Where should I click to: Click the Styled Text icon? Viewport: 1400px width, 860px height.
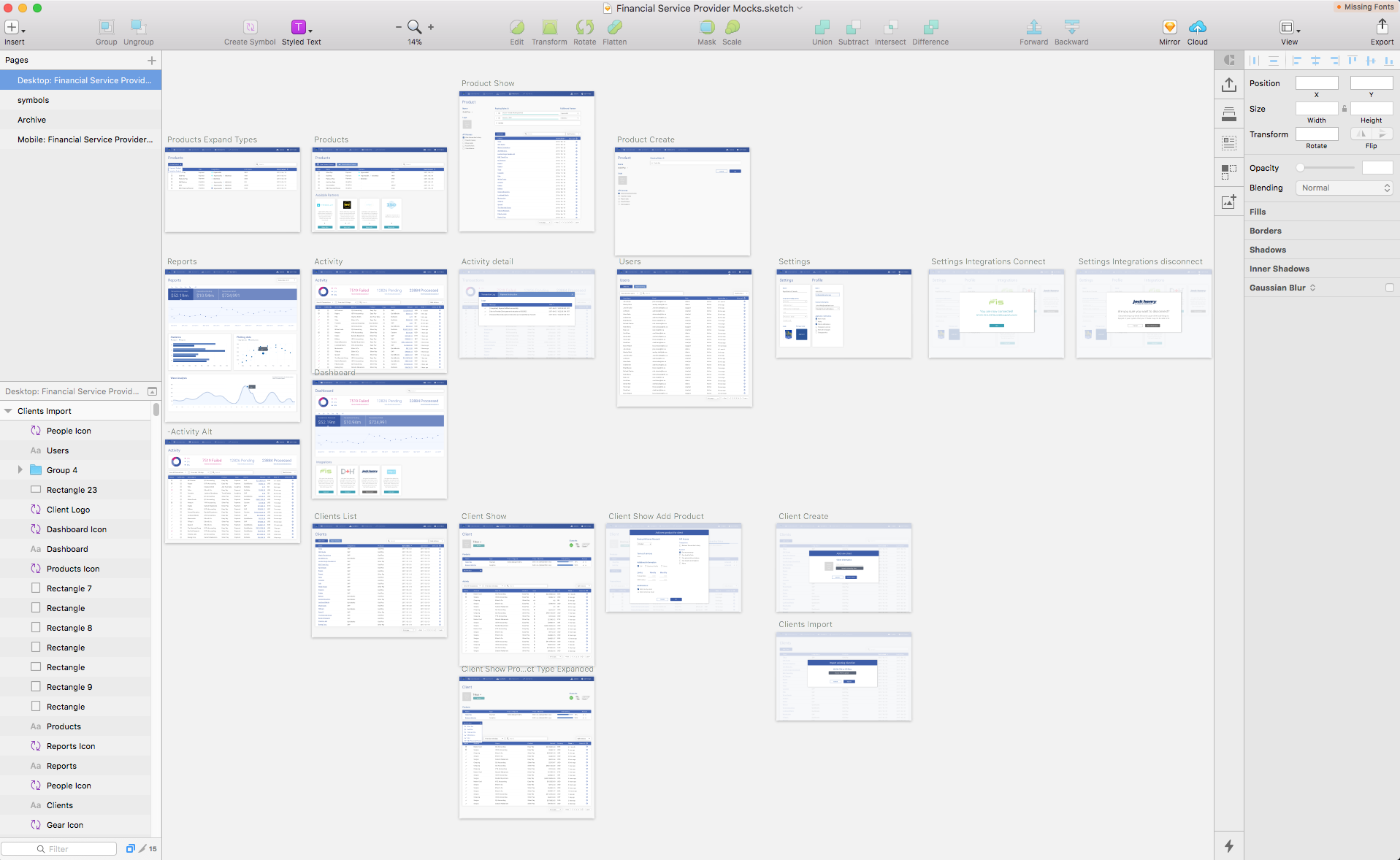298,27
